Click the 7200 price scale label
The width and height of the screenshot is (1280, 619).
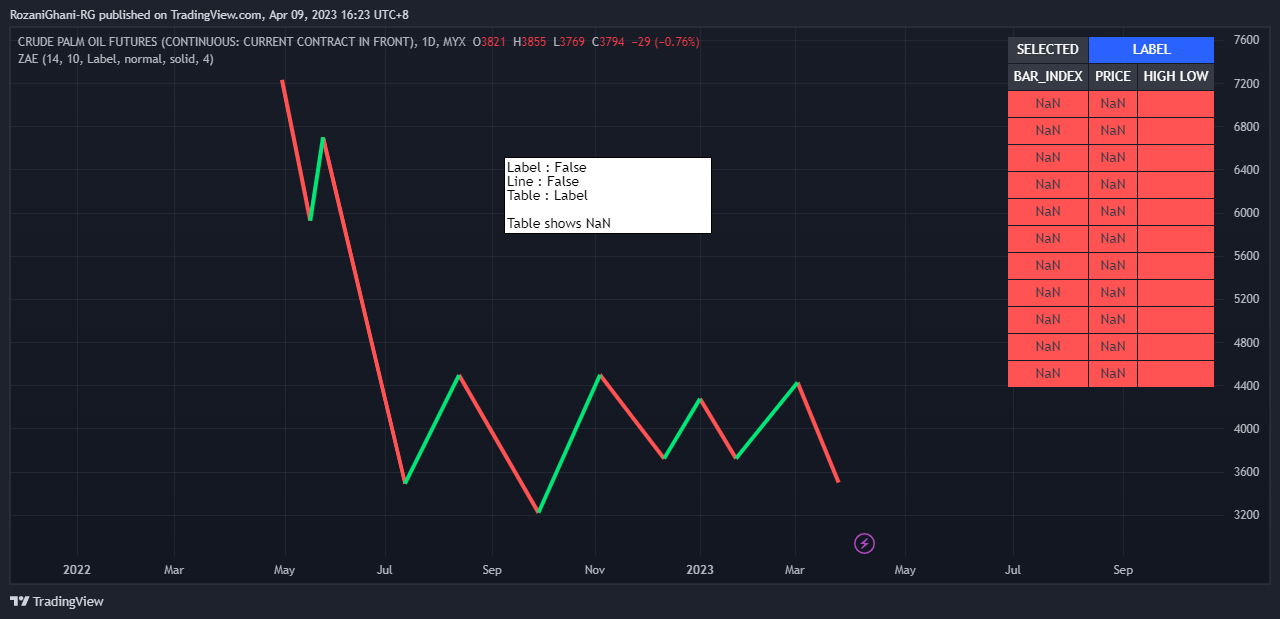pos(1246,84)
